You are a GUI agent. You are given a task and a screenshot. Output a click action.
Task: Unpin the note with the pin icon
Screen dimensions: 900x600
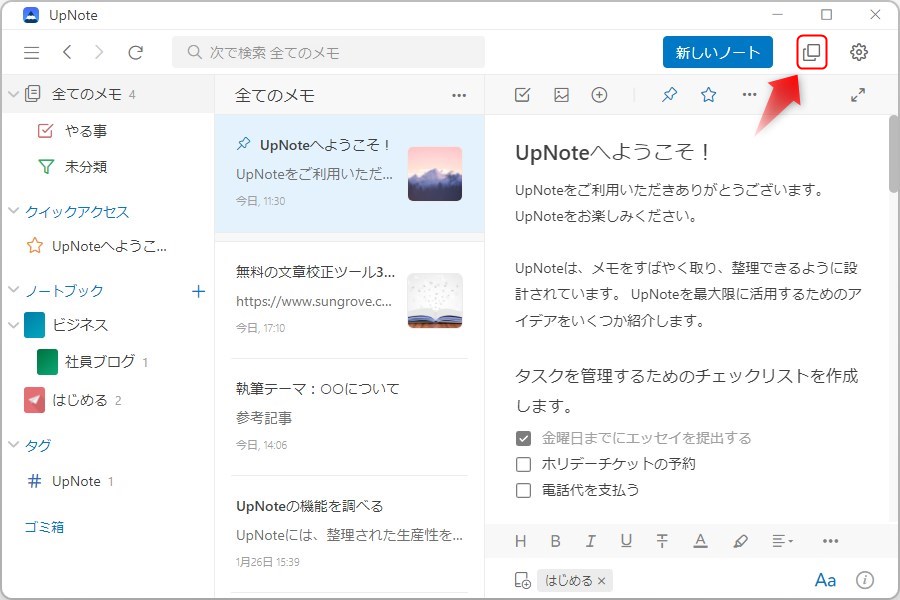[669, 94]
